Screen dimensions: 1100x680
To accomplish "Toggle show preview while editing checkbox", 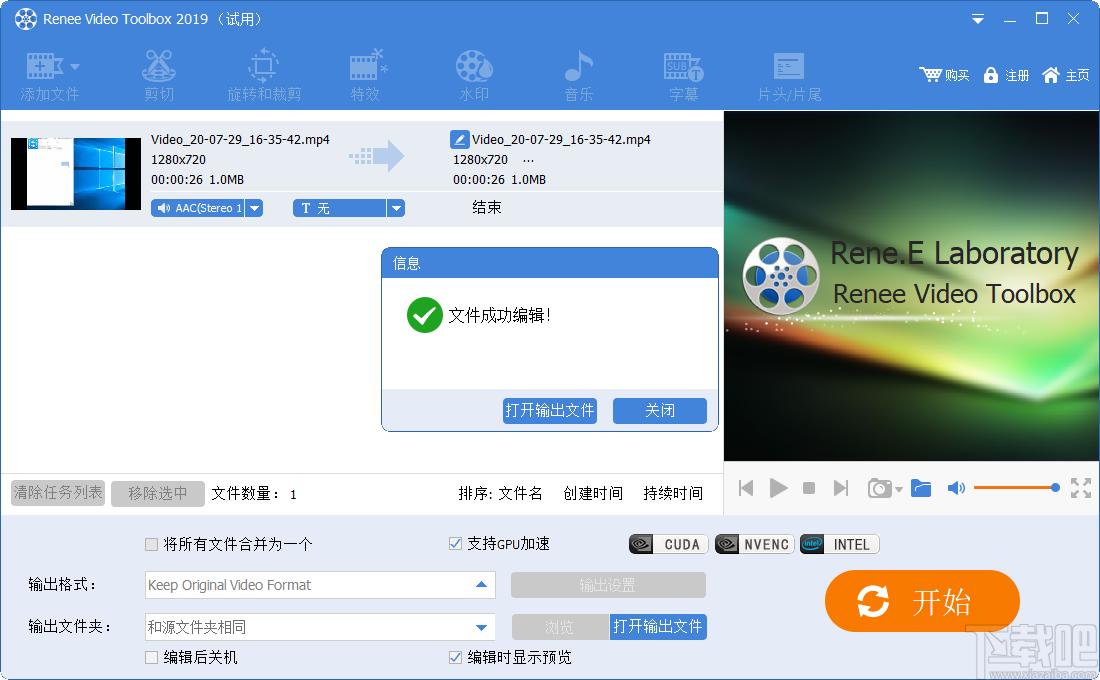I will 455,658.
